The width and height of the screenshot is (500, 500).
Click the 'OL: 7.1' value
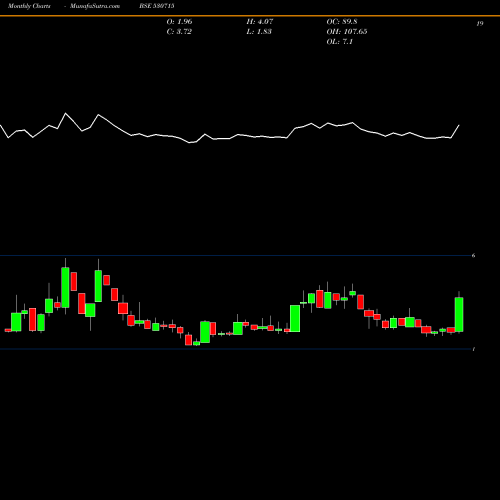click(339, 42)
